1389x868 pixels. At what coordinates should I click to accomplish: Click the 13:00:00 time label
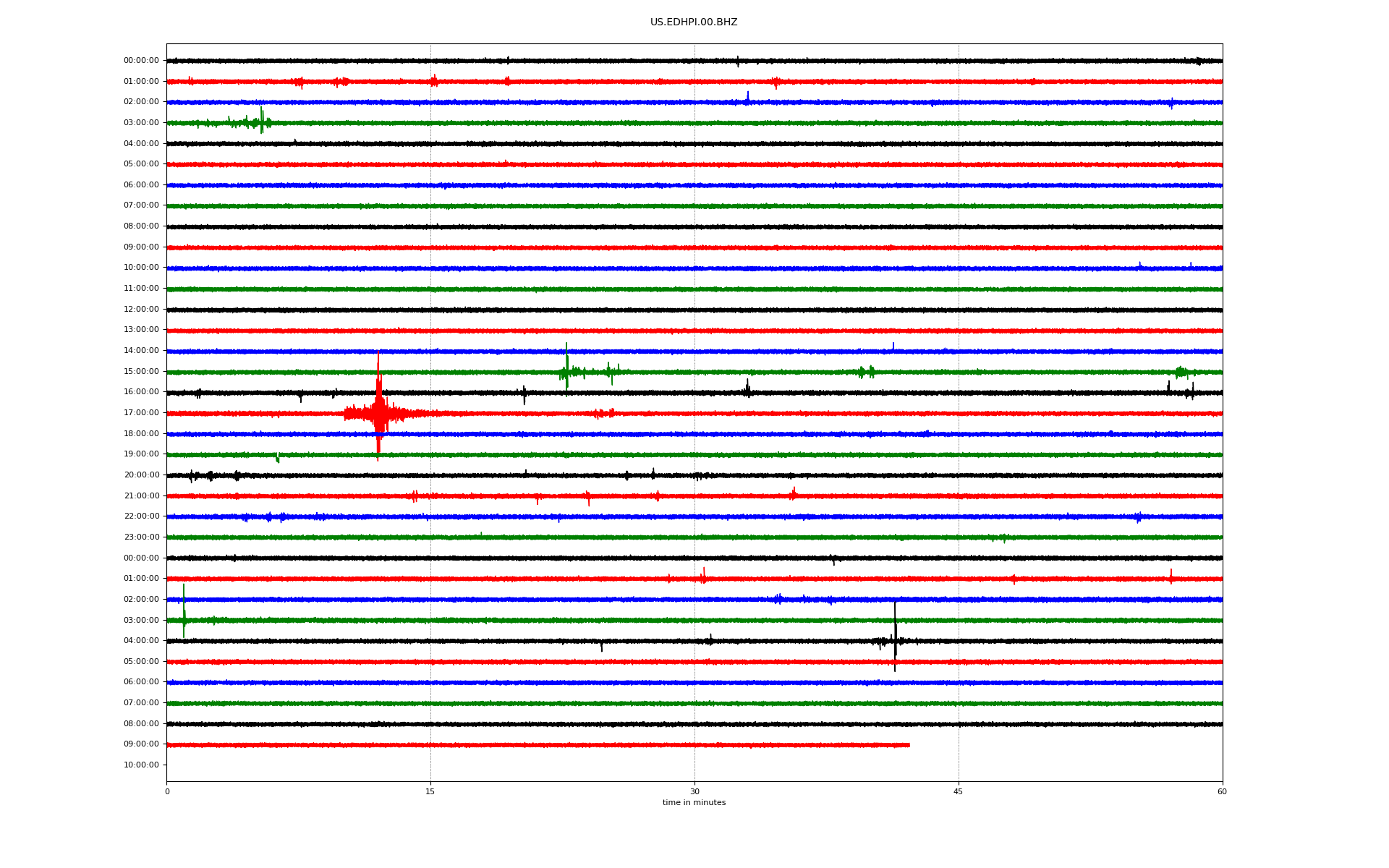tap(141, 330)
